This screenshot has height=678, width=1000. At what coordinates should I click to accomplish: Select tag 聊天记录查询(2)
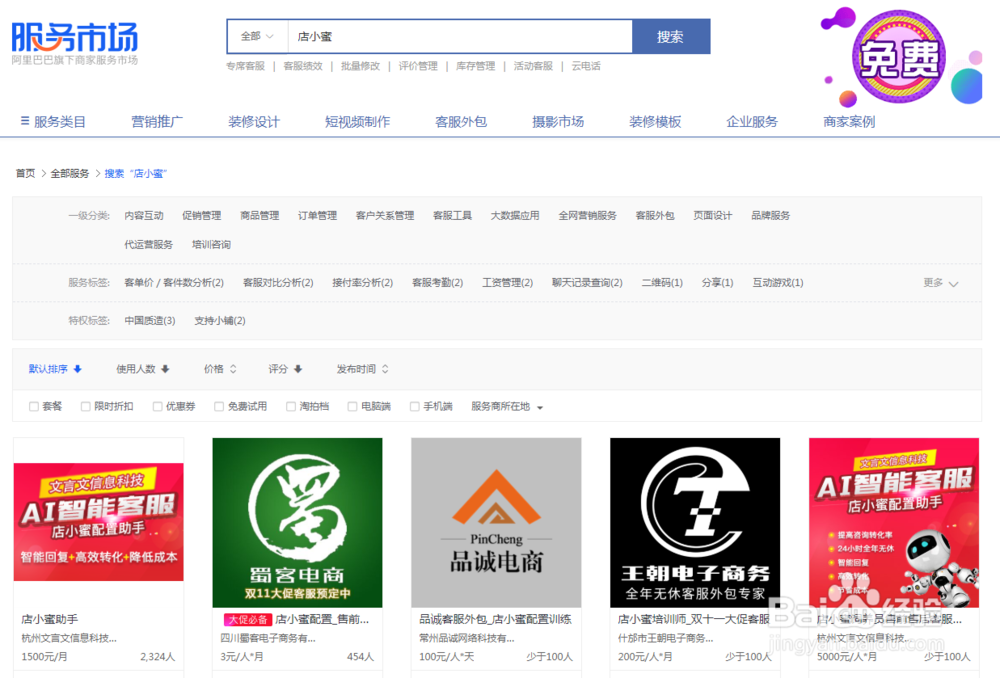(x=587, y=283)
